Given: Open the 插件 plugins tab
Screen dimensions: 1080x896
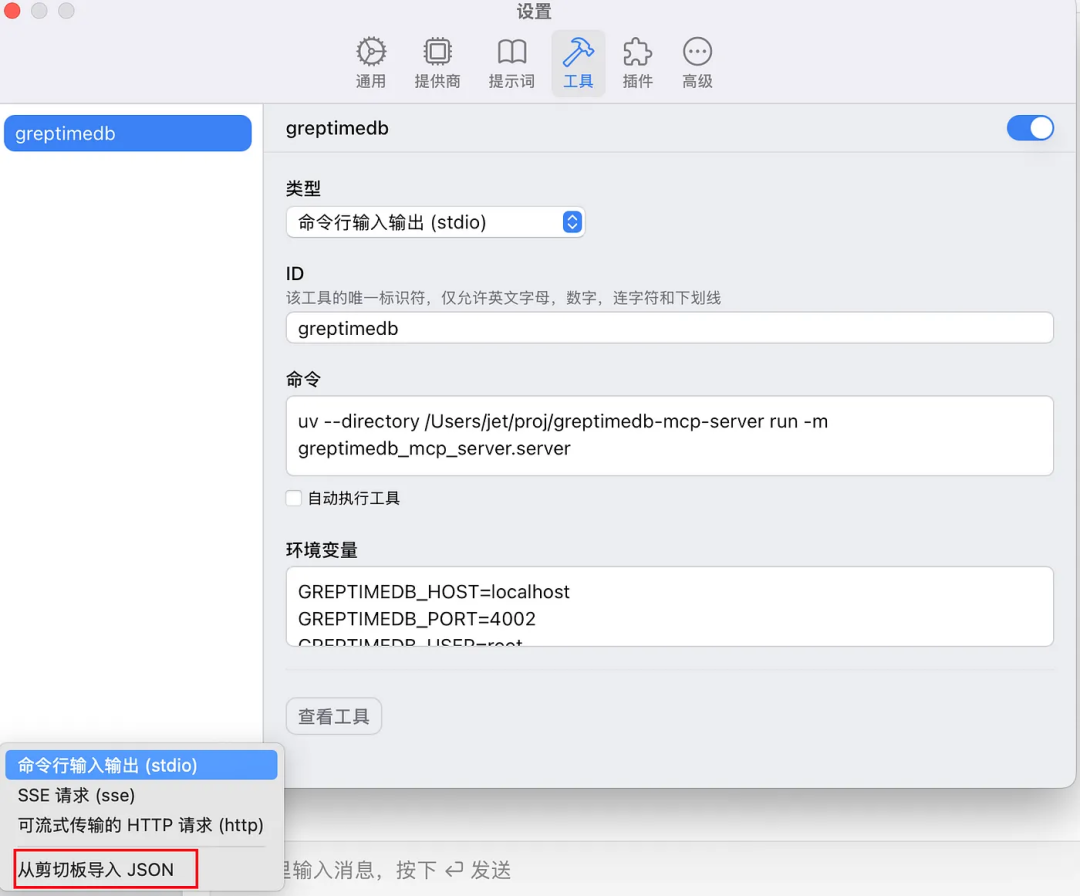Looking at the screenshot, I should [637, 63].
